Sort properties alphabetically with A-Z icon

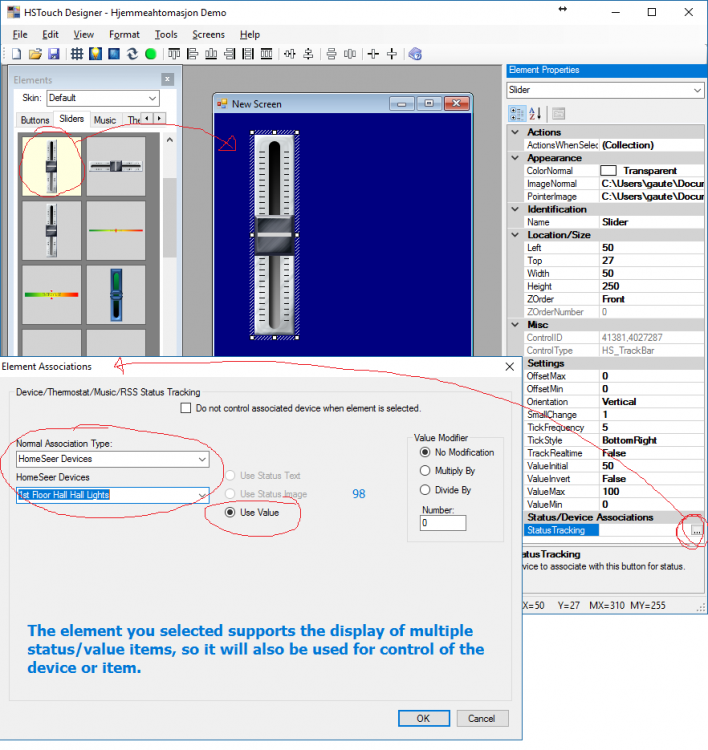pyautogui.click(x=535, y=113)
